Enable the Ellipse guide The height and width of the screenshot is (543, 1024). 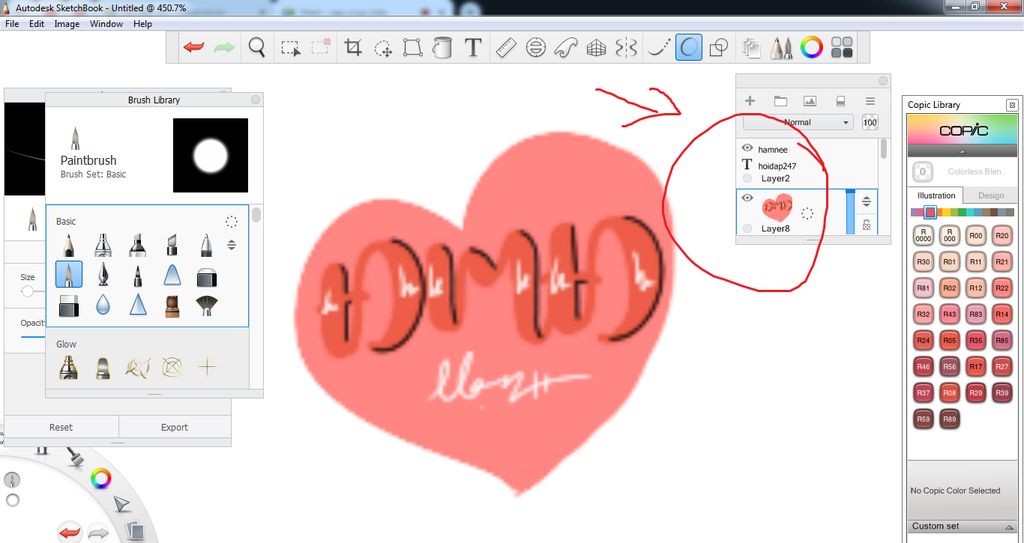point(536,48)
